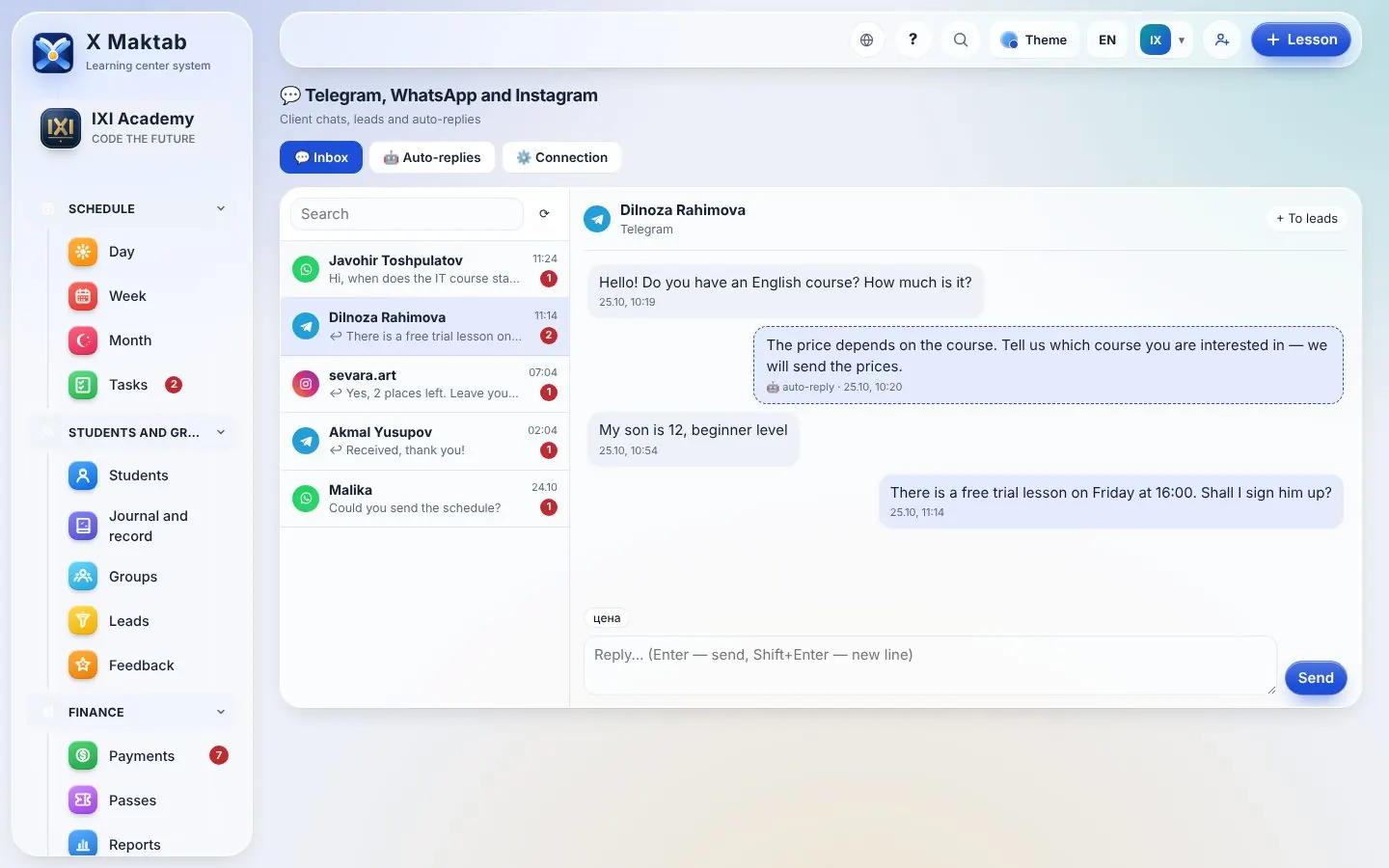The image size is (1389, 868).
Task: Open the sevara.art Instagram conversation
Action: (424, 384)
